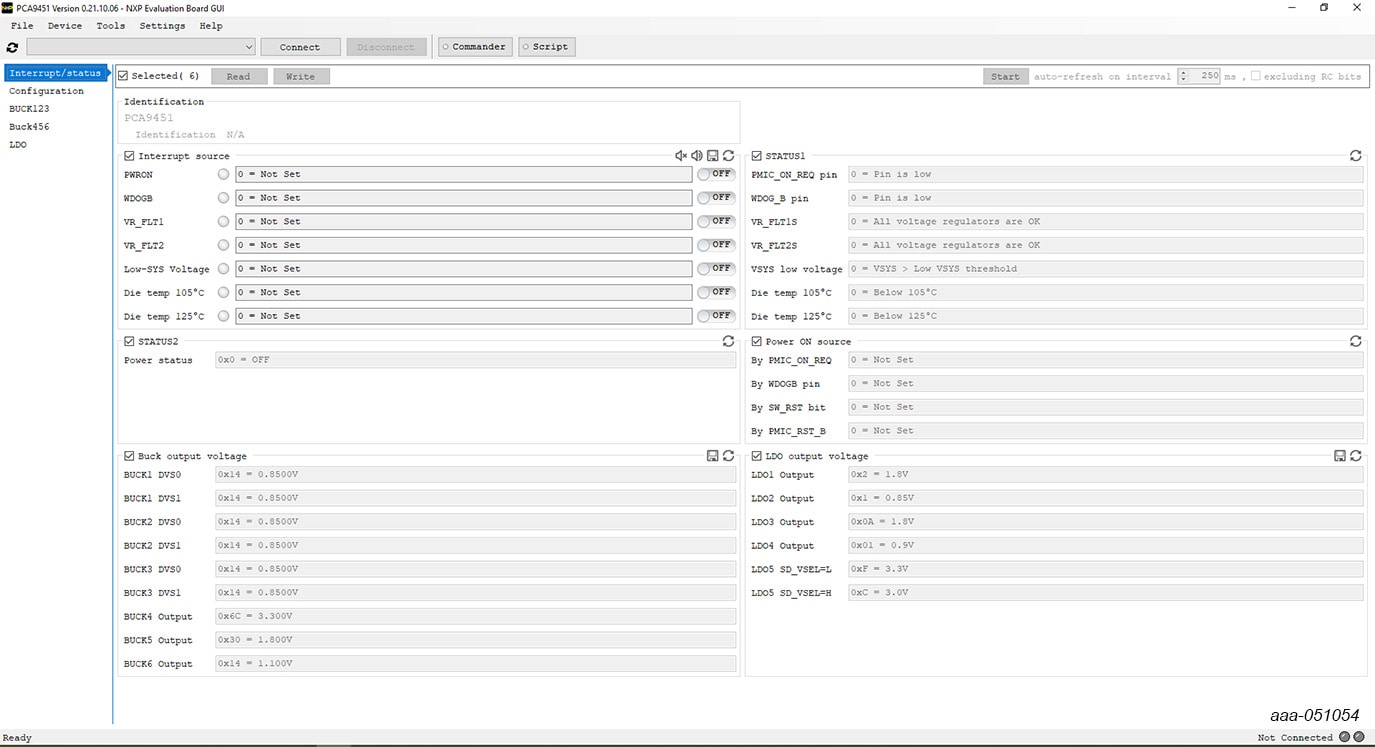The width and height of the screenshot is (1375, 747).
Task: Click the Connect button
Action: [300, 47]
